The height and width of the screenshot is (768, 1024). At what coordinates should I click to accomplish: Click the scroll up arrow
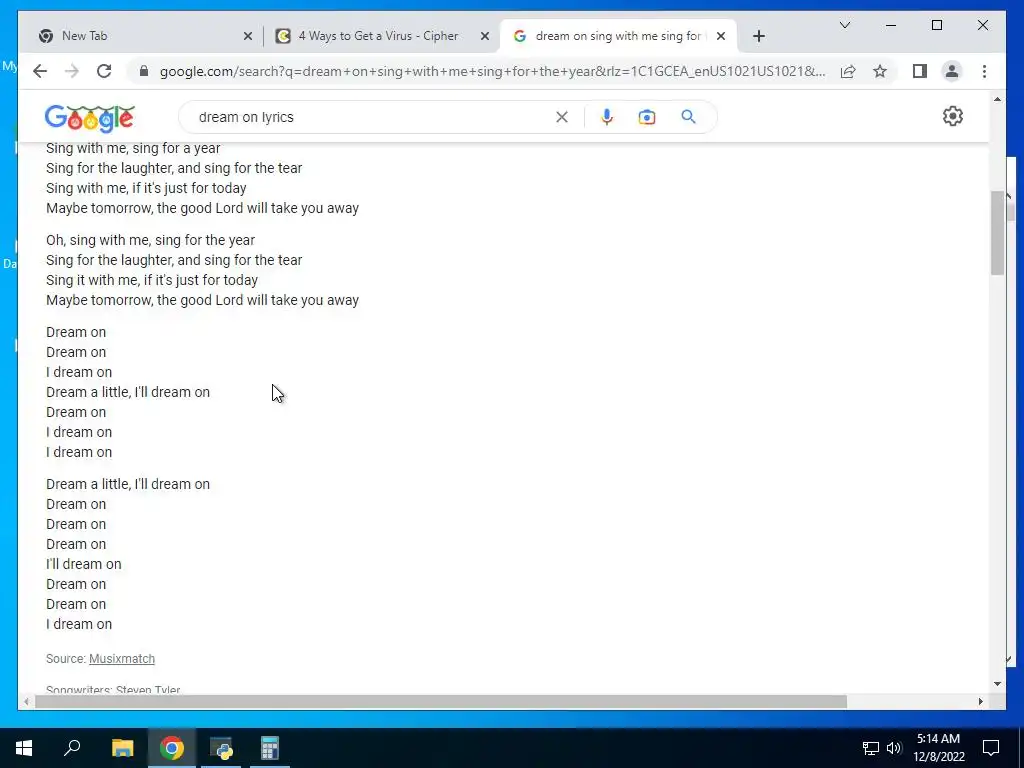[x=997, y=99]
